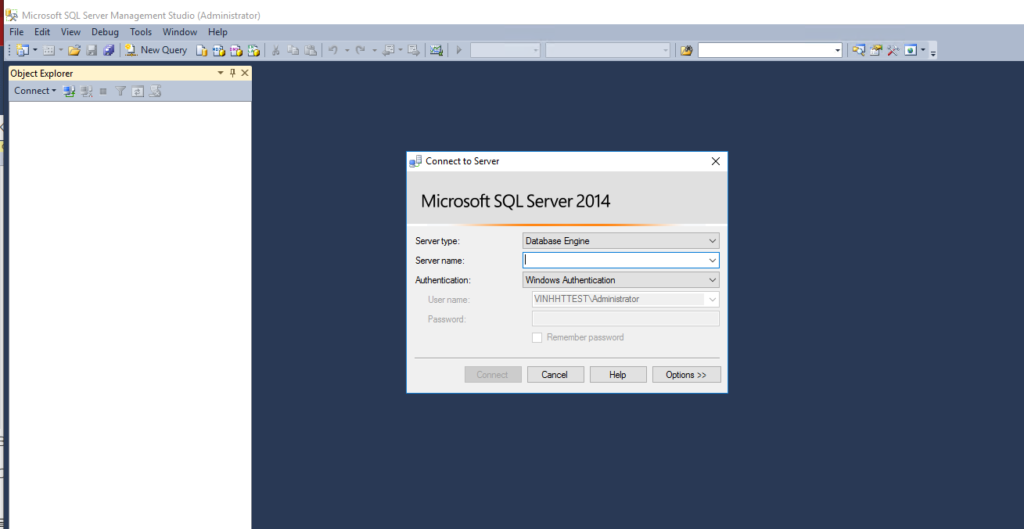Open the Toolbox wrench-and-hammer icon
The width and height of the screenshot is (1024, 529).
(893, 50)
